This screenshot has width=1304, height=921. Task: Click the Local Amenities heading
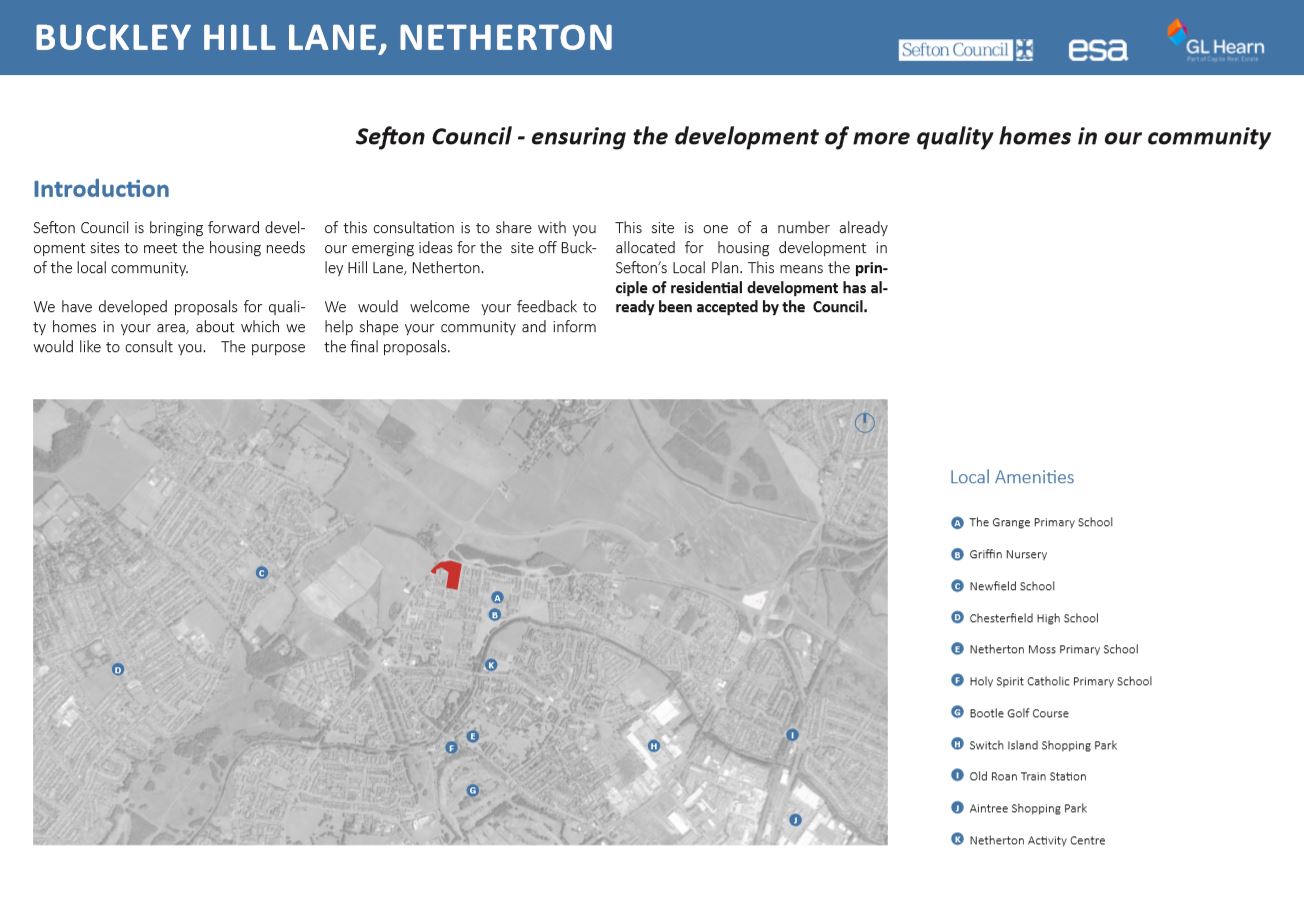(1012, 477)
